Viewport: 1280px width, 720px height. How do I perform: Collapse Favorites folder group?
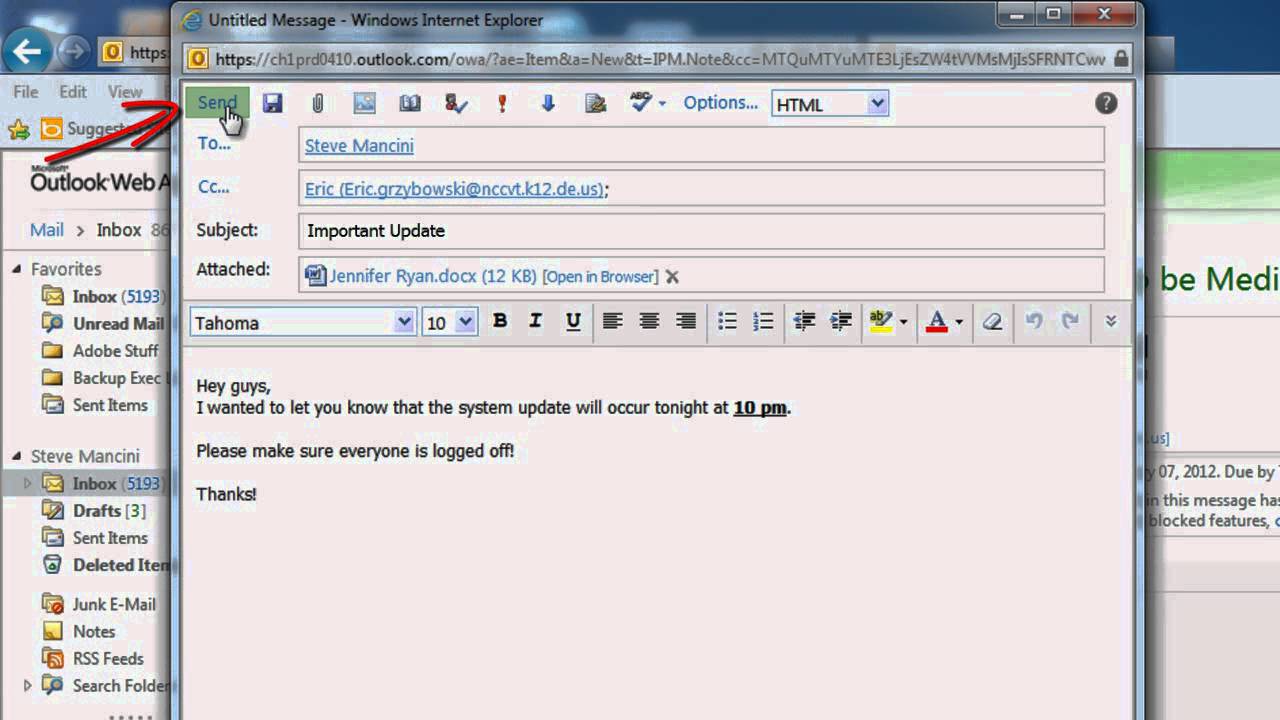[16, 269]
